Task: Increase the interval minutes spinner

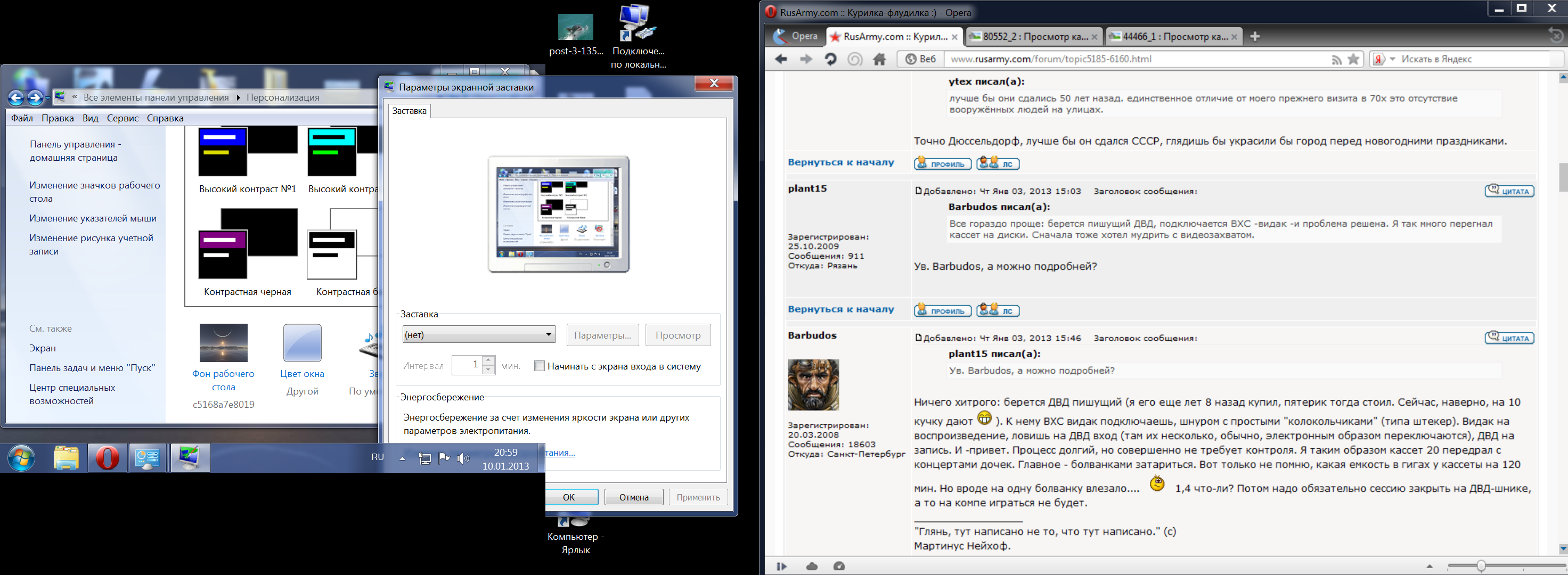Action: click(488, 360)
